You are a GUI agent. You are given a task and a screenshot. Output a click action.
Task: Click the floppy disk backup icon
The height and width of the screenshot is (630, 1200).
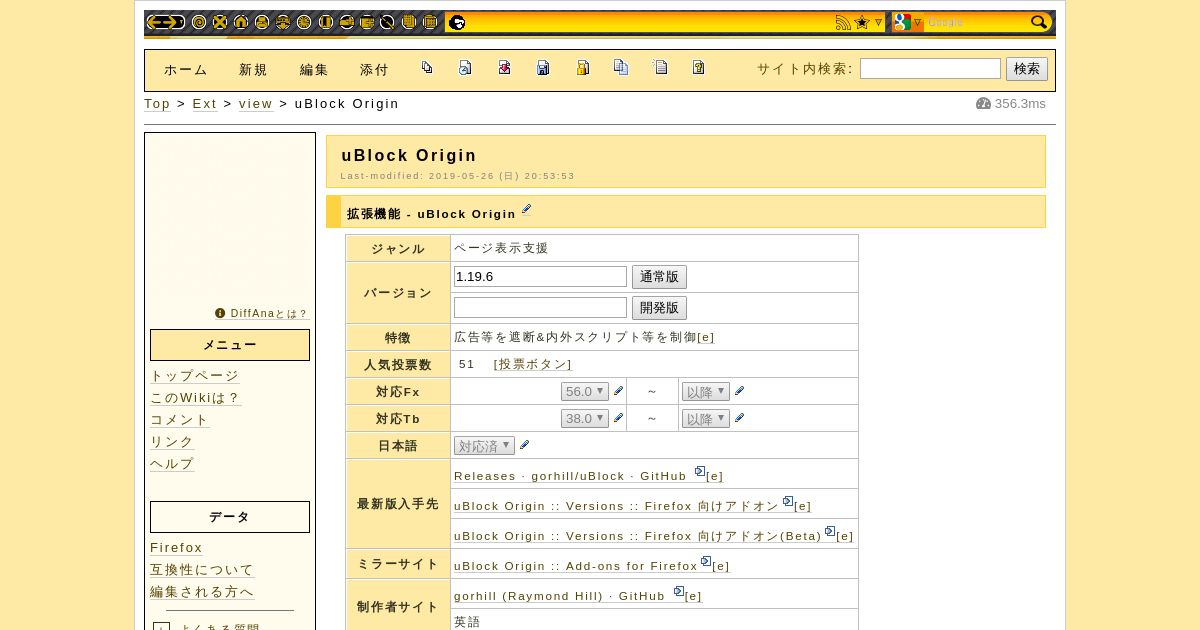pyautogui.click(x=543, y=67)
